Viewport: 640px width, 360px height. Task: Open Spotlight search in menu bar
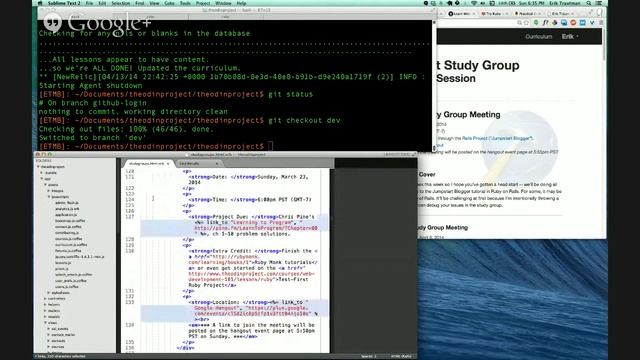click(x=589, y=3)
